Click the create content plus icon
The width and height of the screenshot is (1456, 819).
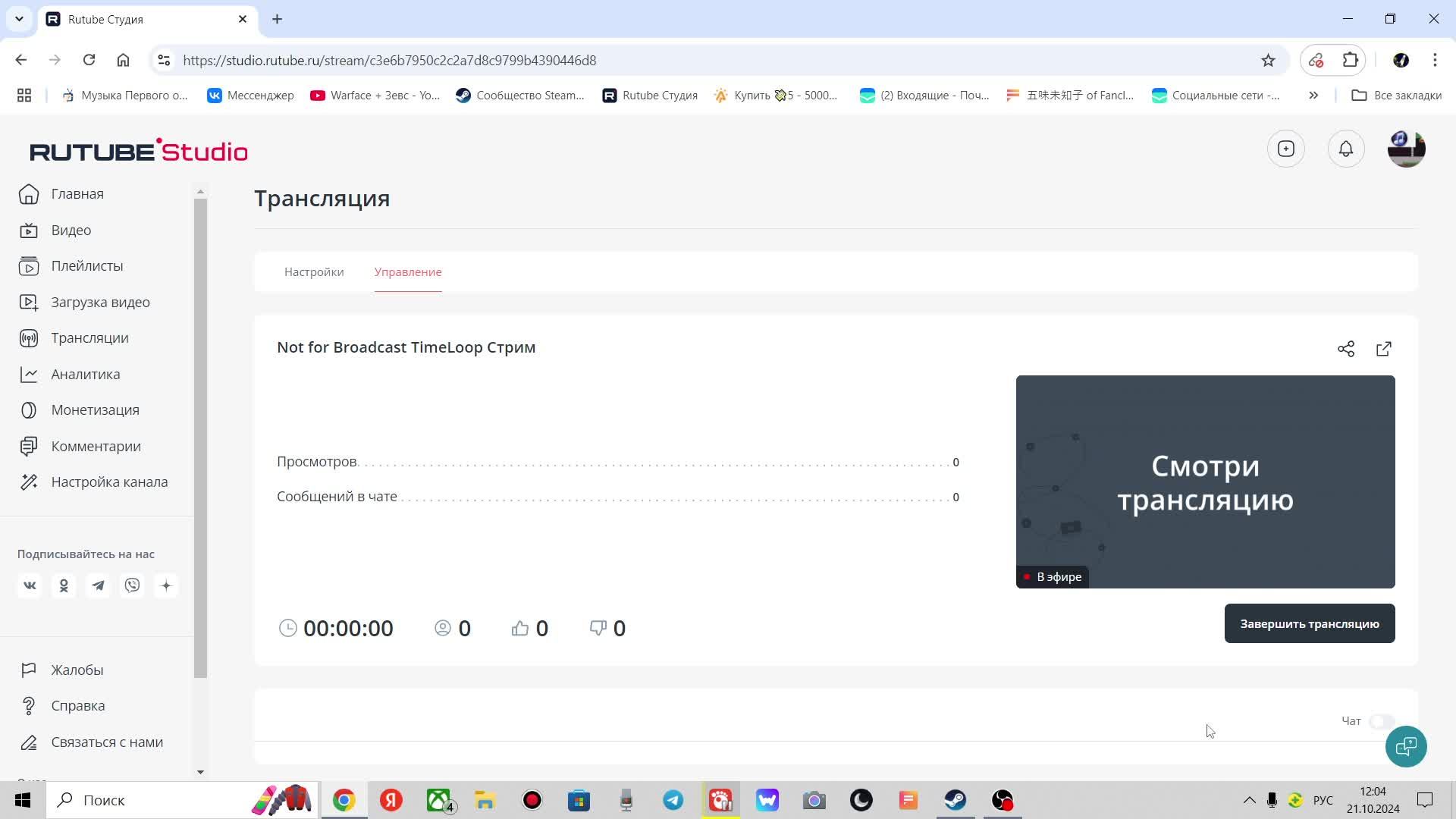[x=1285, y=149]
